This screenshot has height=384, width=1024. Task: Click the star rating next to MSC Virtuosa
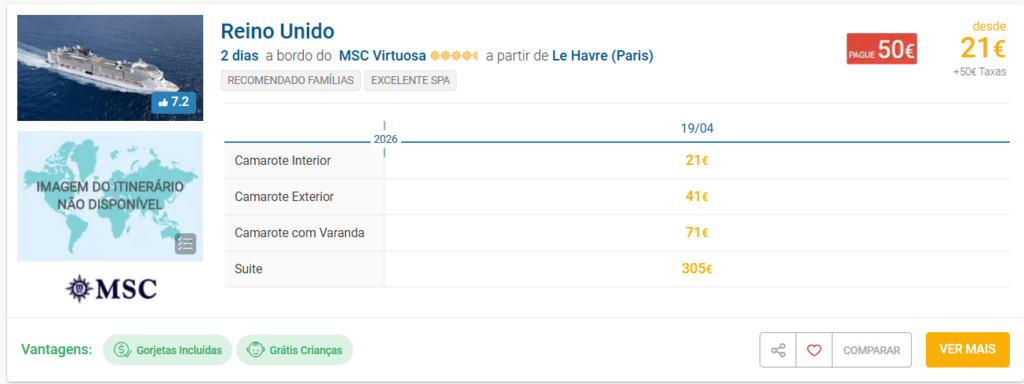click(x=455, y=56)
